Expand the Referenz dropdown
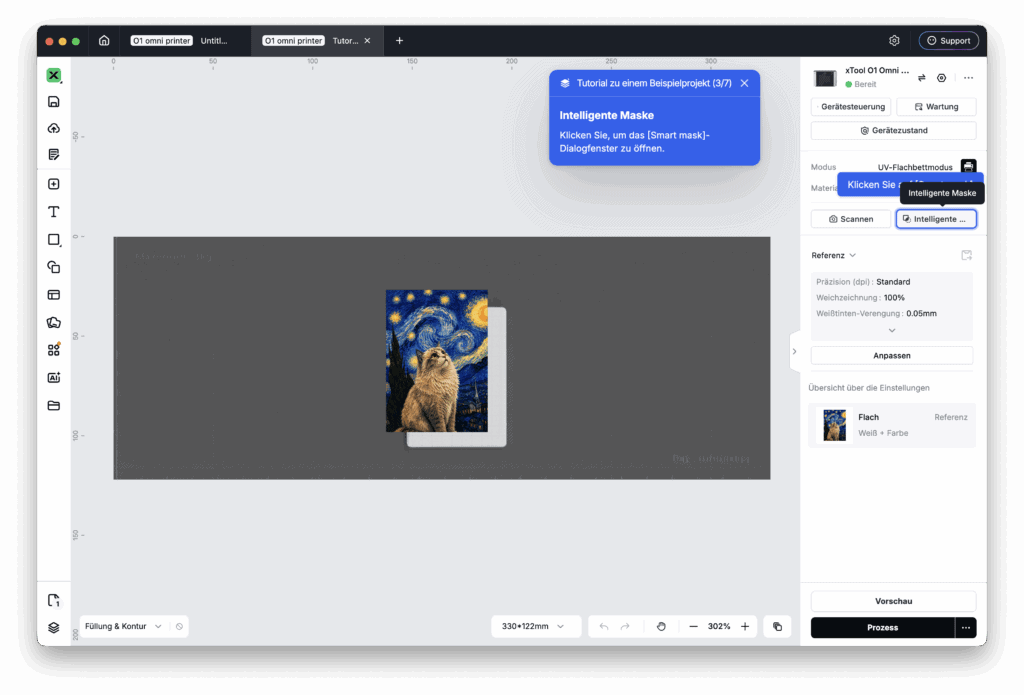 point(833,255)
